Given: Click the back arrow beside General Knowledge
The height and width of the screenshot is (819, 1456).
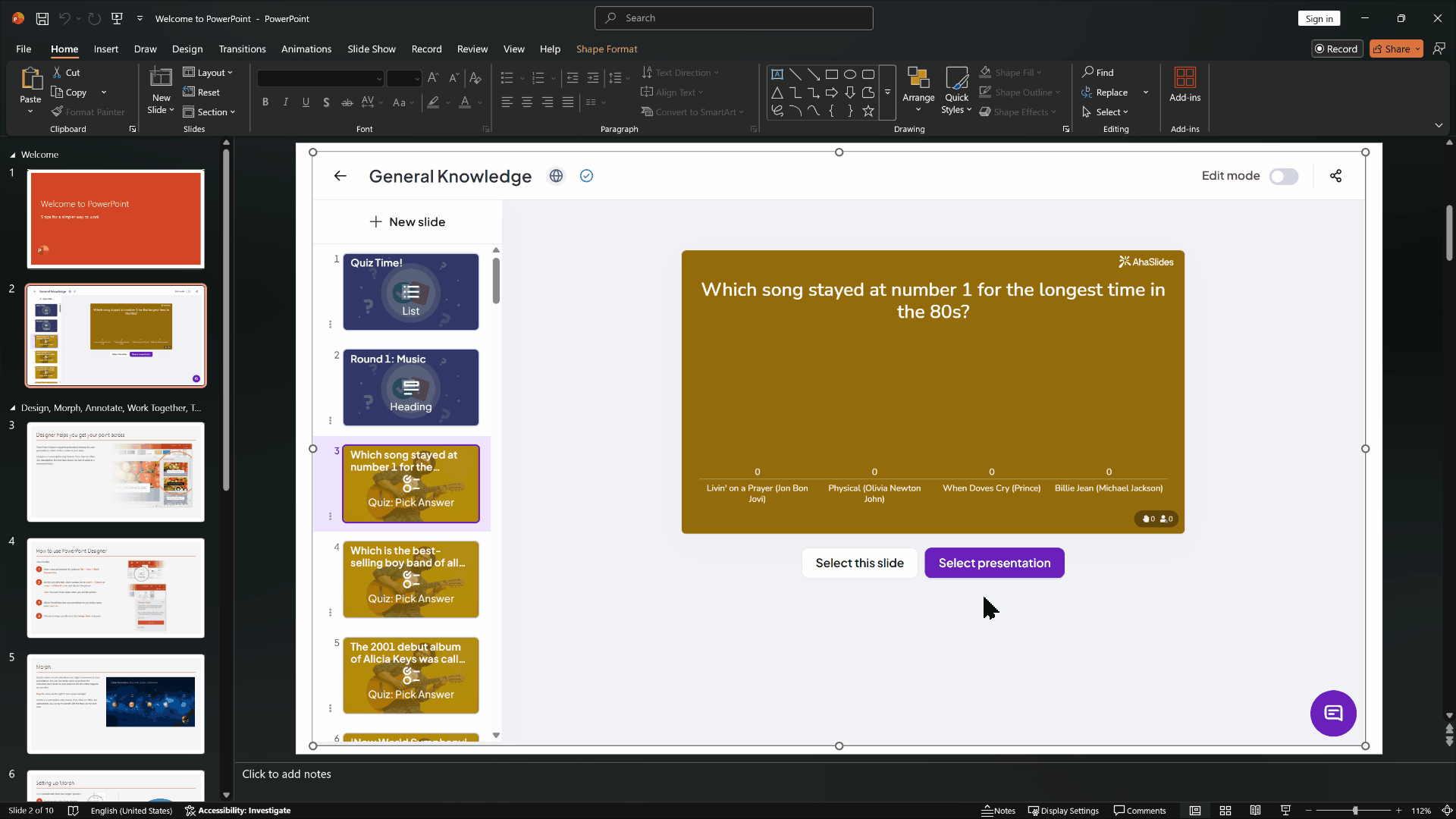Looking at the screenshot, I should pos(340,176).
